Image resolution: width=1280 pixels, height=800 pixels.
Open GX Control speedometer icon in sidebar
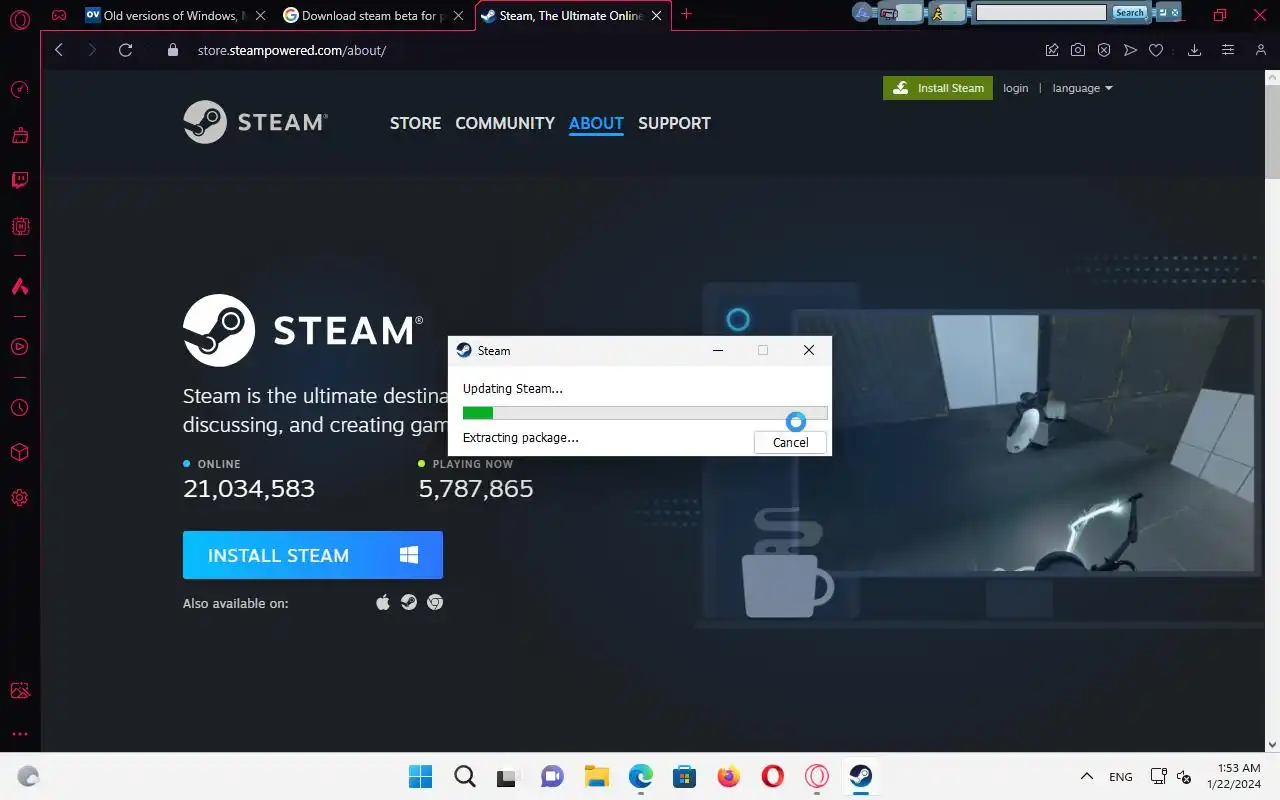point(19,90)
